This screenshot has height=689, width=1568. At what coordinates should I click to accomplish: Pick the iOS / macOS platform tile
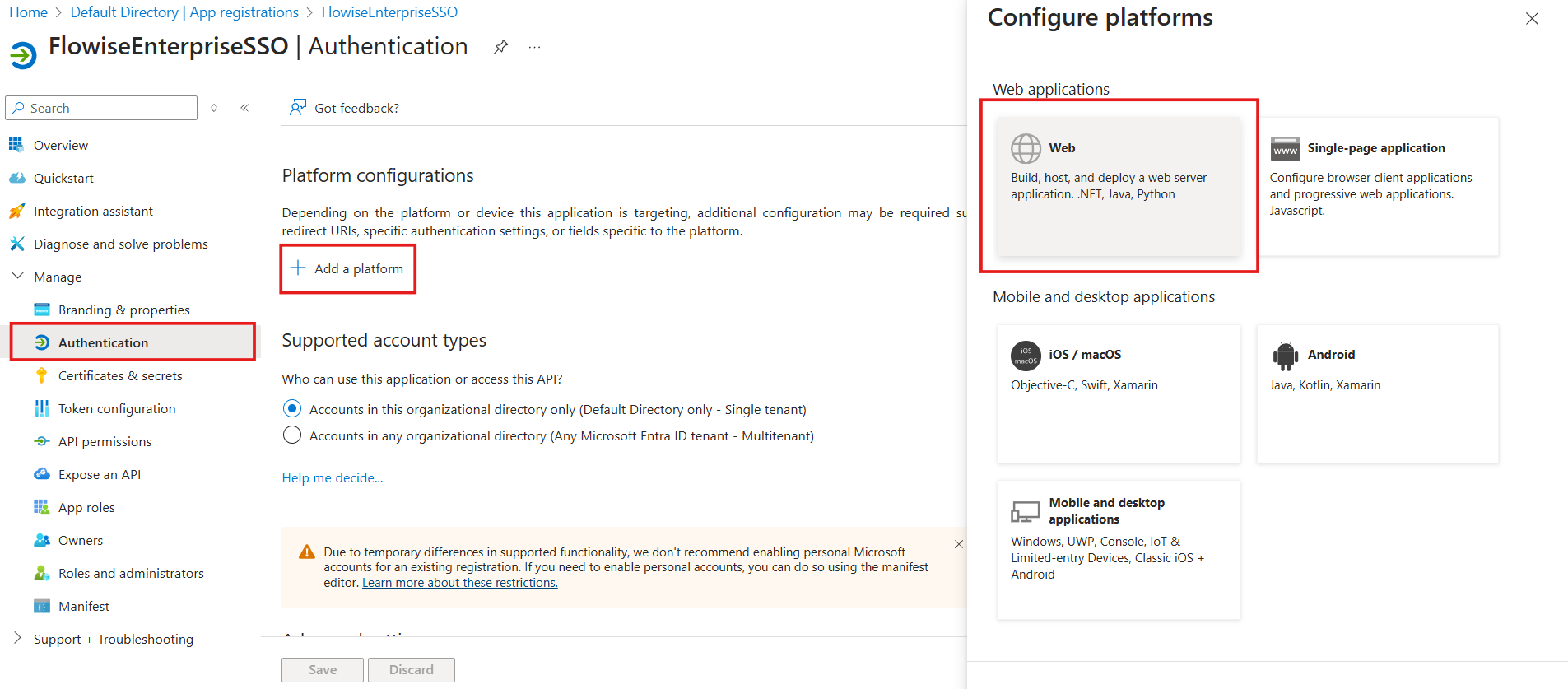(x=1118, y=393)
